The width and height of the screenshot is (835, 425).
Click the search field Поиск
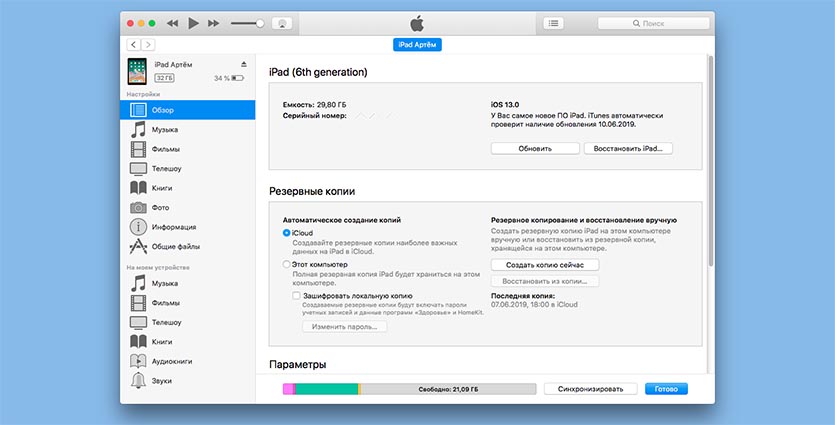[653, 23]
